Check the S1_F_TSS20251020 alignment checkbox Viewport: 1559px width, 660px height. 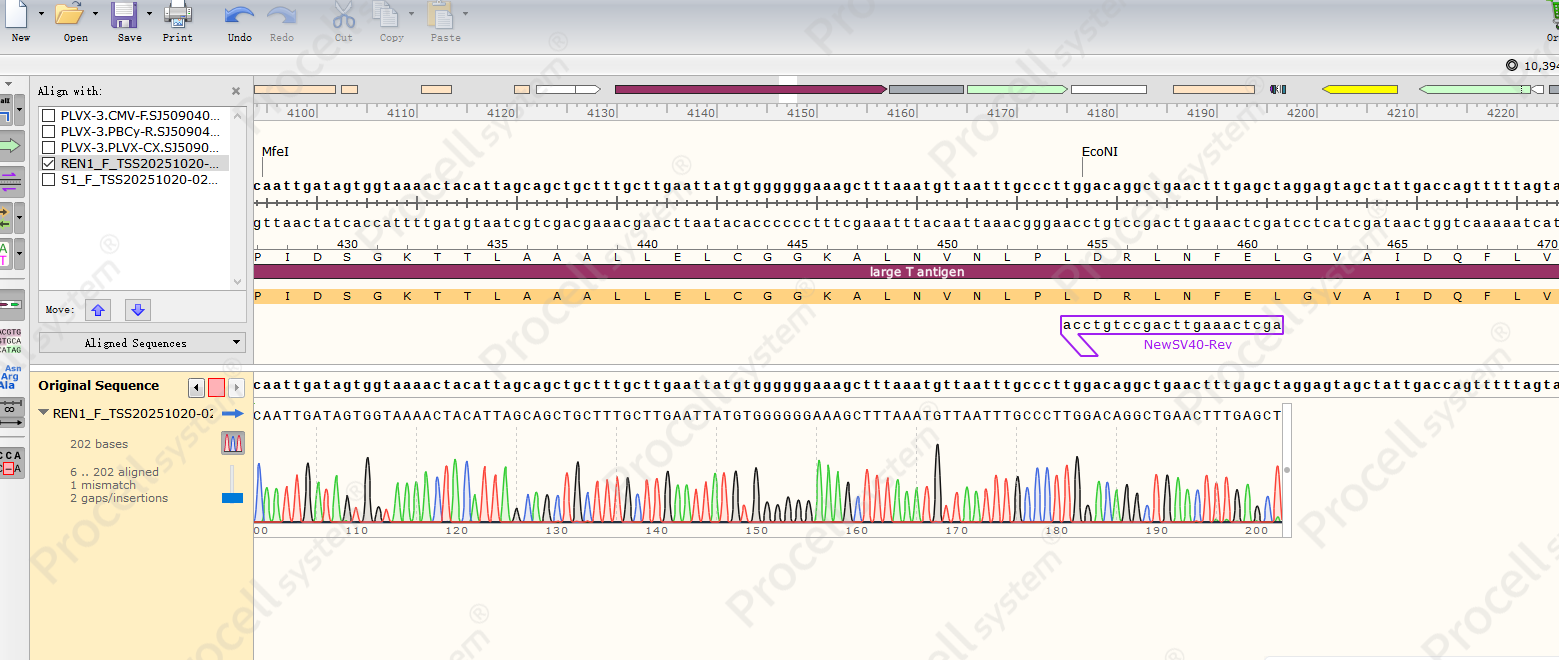point(47,178)
